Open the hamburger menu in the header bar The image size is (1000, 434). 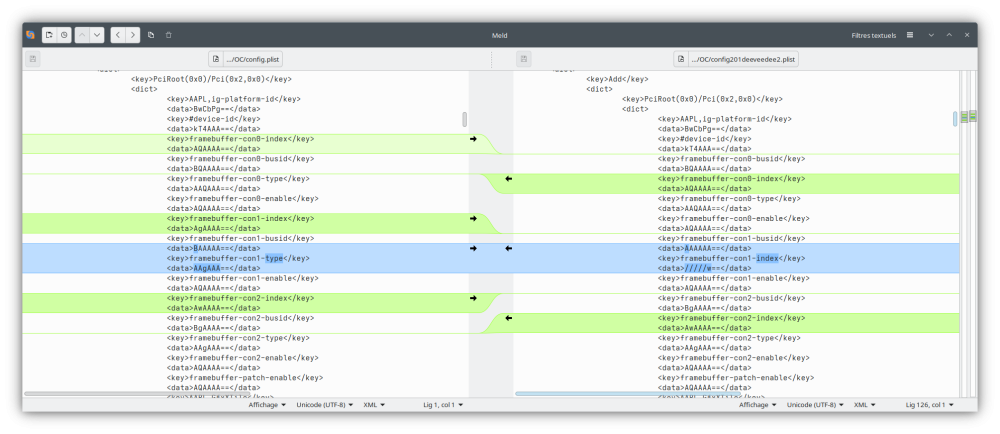tap(910, 35)
